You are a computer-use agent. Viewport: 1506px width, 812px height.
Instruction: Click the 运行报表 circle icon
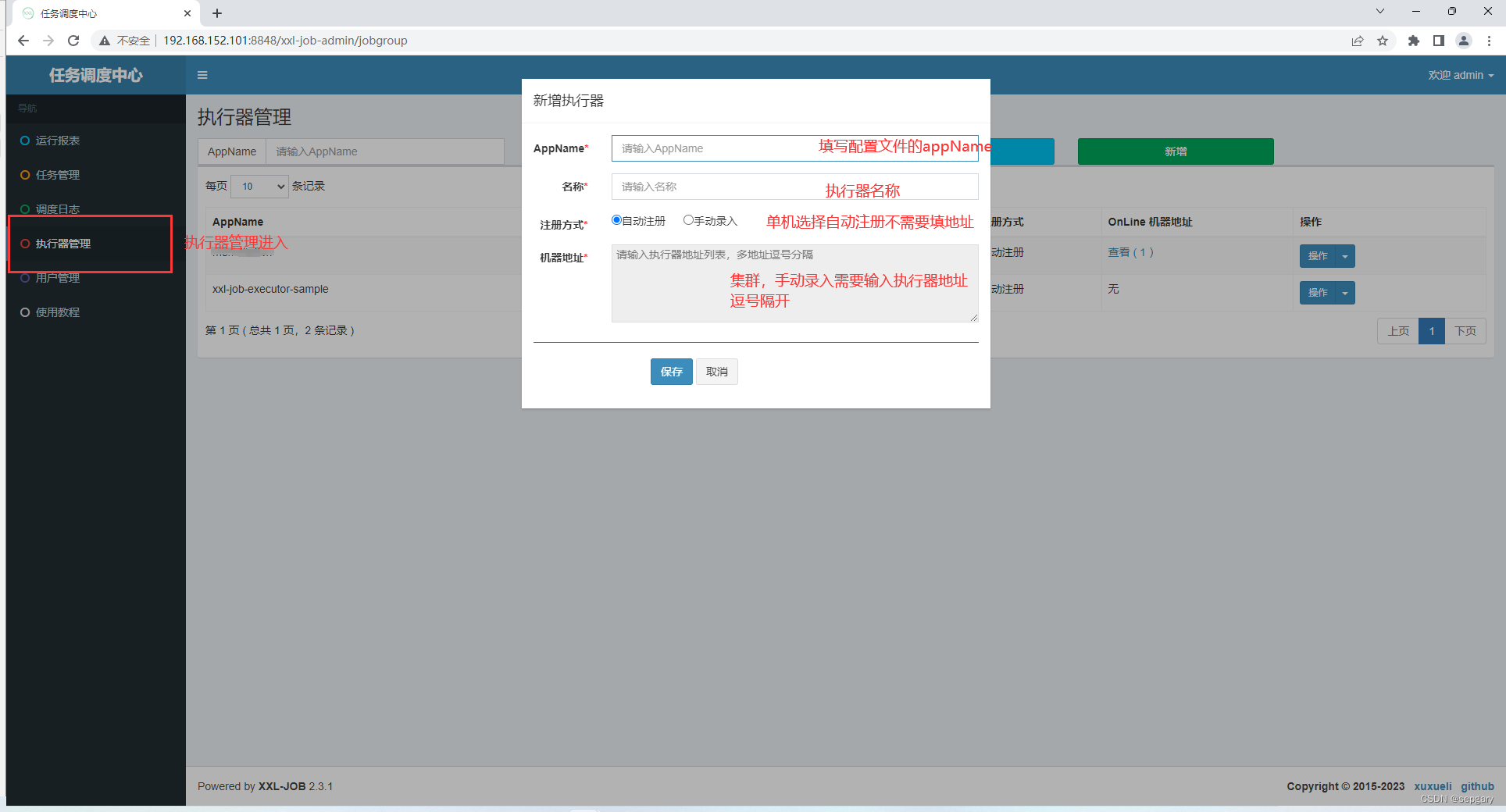tap(25, 141)
